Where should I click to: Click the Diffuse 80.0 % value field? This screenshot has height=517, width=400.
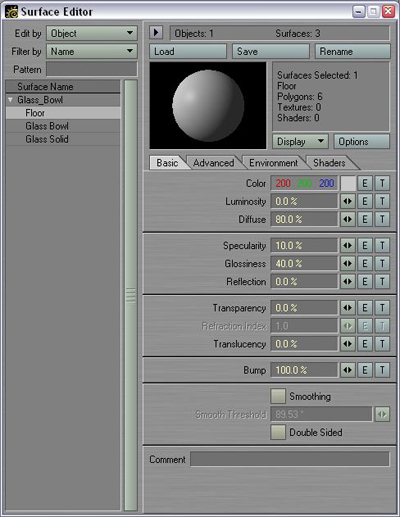pyautogui.click(x=304, y=219)
